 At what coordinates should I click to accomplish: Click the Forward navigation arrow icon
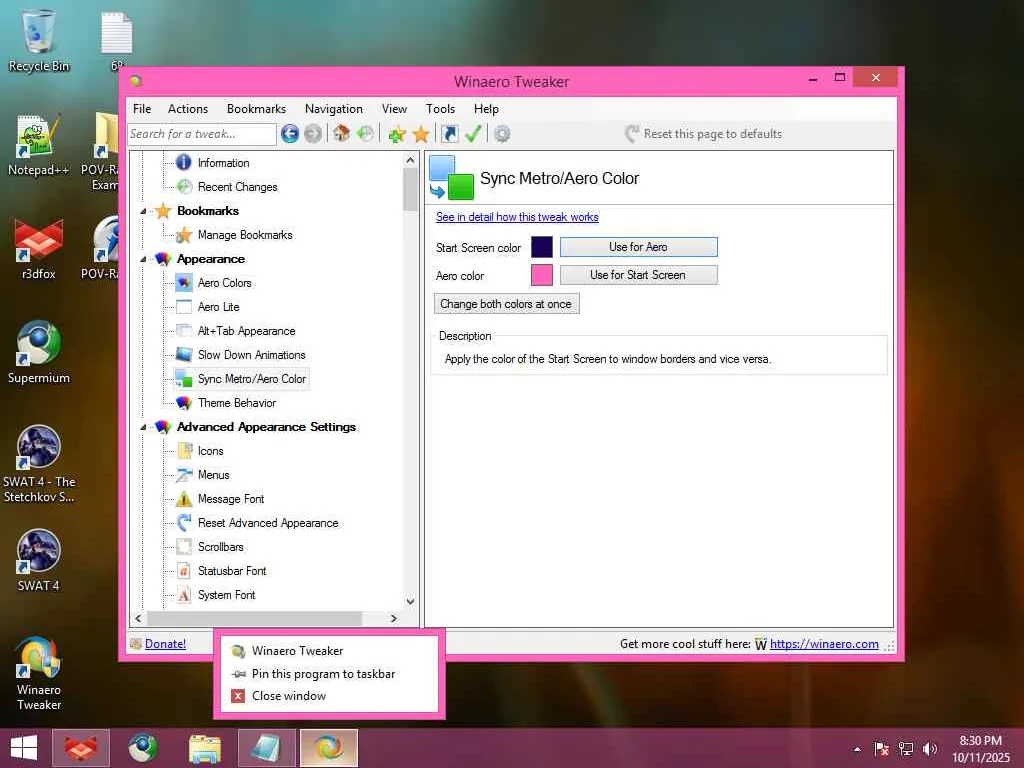pyautogui.click(x=313, y=134)
